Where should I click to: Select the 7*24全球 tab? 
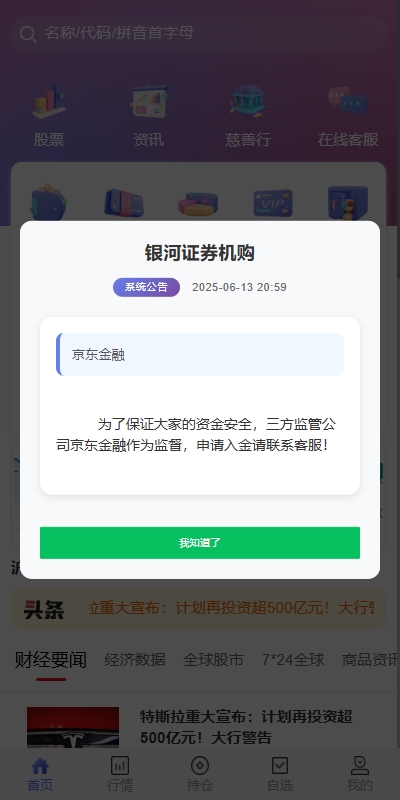(293, 660)
